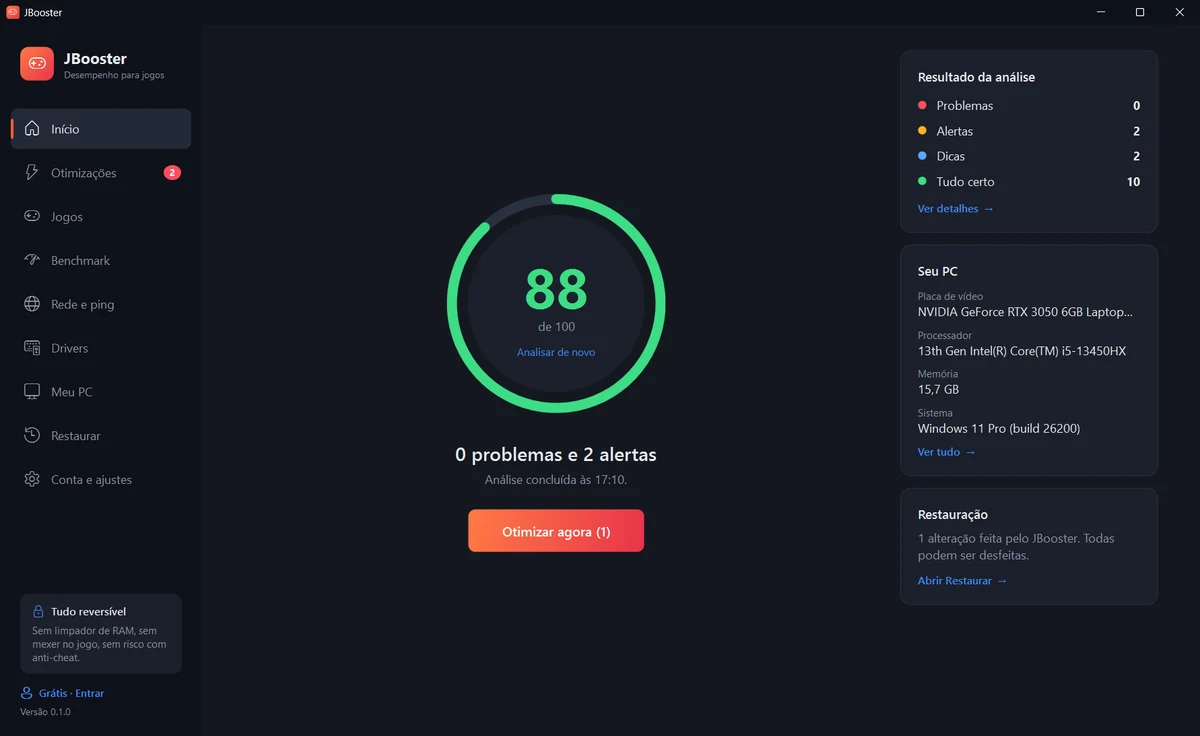Click the Problemas label

click(x=965, y=105)
